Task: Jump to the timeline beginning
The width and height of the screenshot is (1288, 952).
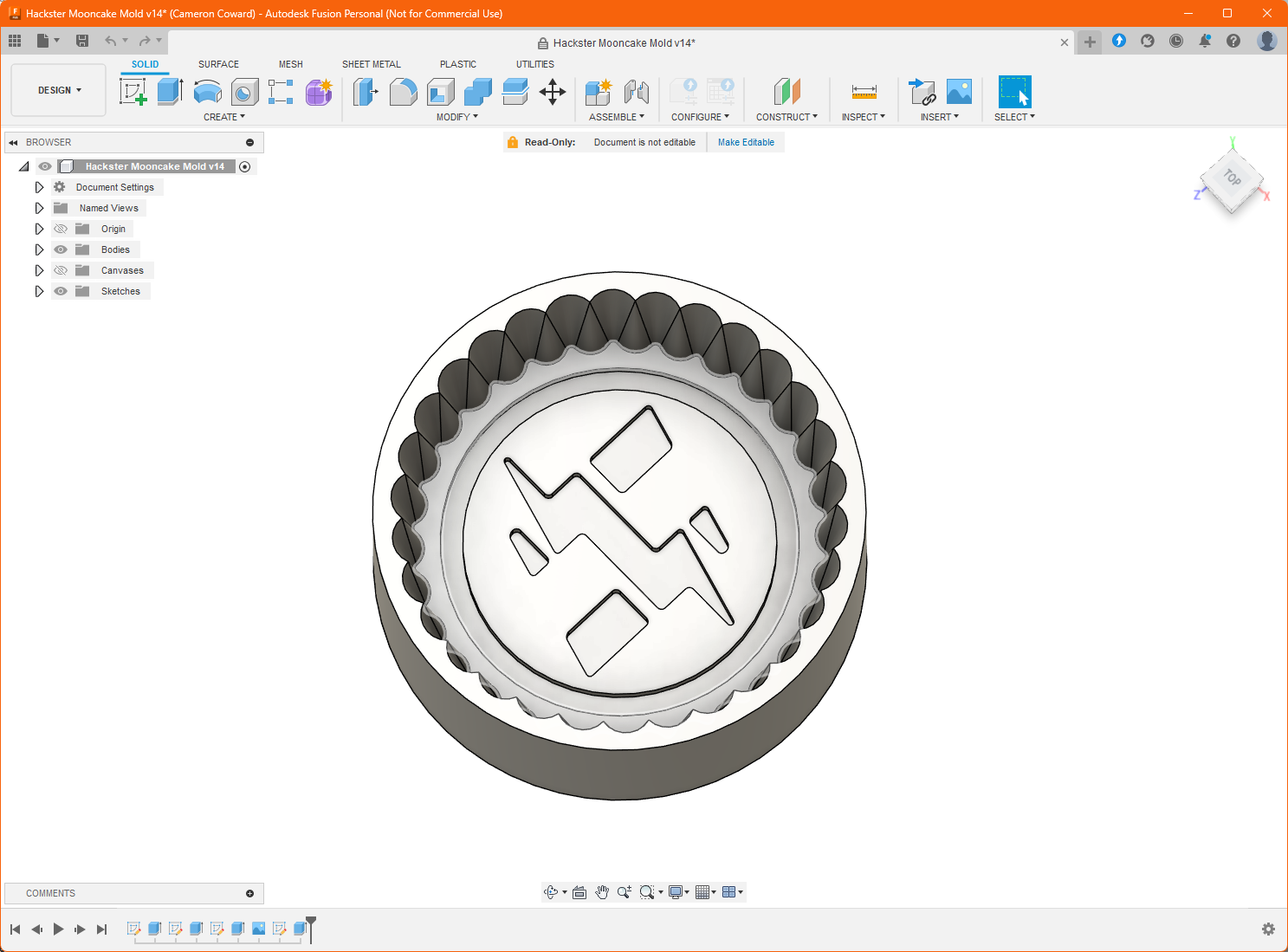Action: [15, 929]
